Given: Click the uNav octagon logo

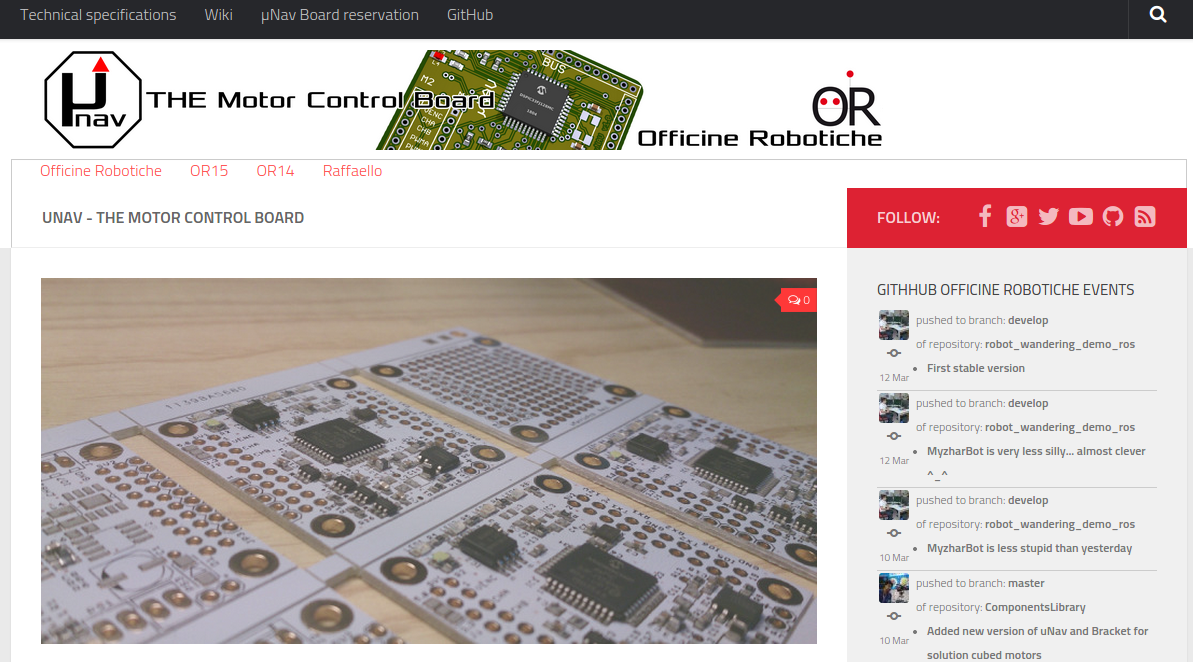Looking at the screenshot, I should coord(93,100).
